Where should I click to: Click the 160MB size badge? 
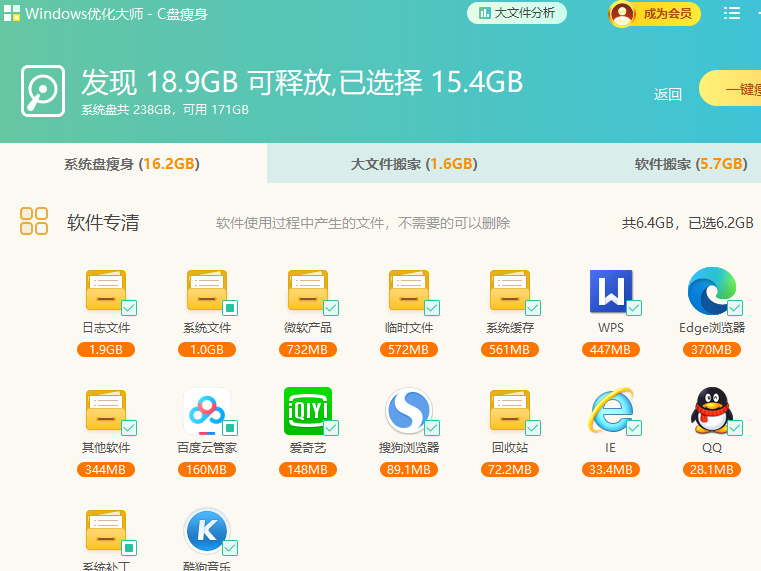207,470
